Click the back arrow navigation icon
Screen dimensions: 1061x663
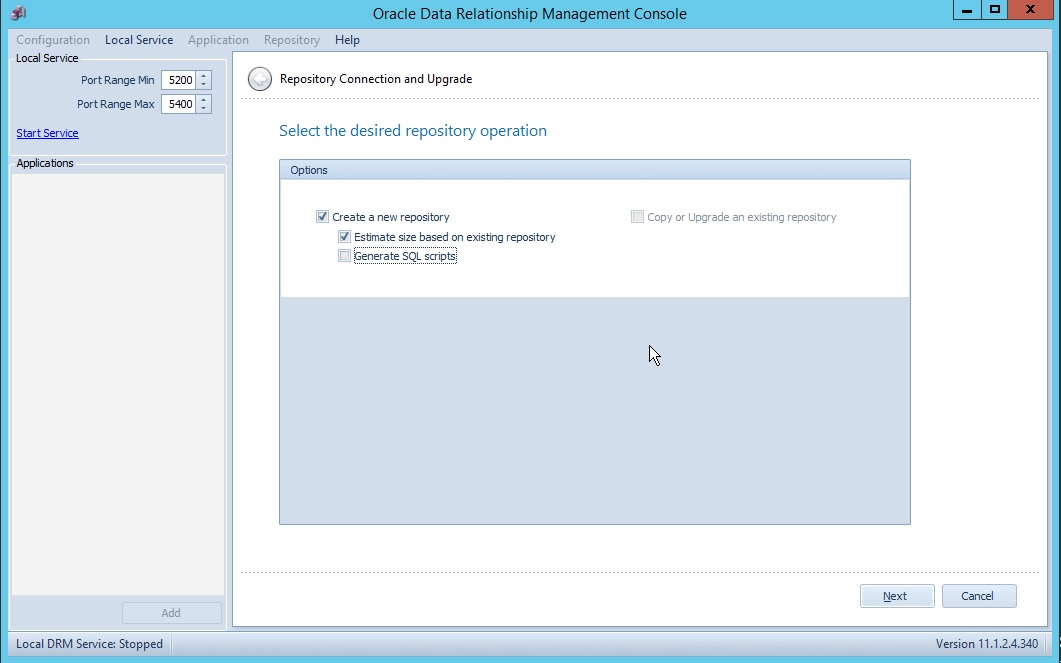coord(260,78)
